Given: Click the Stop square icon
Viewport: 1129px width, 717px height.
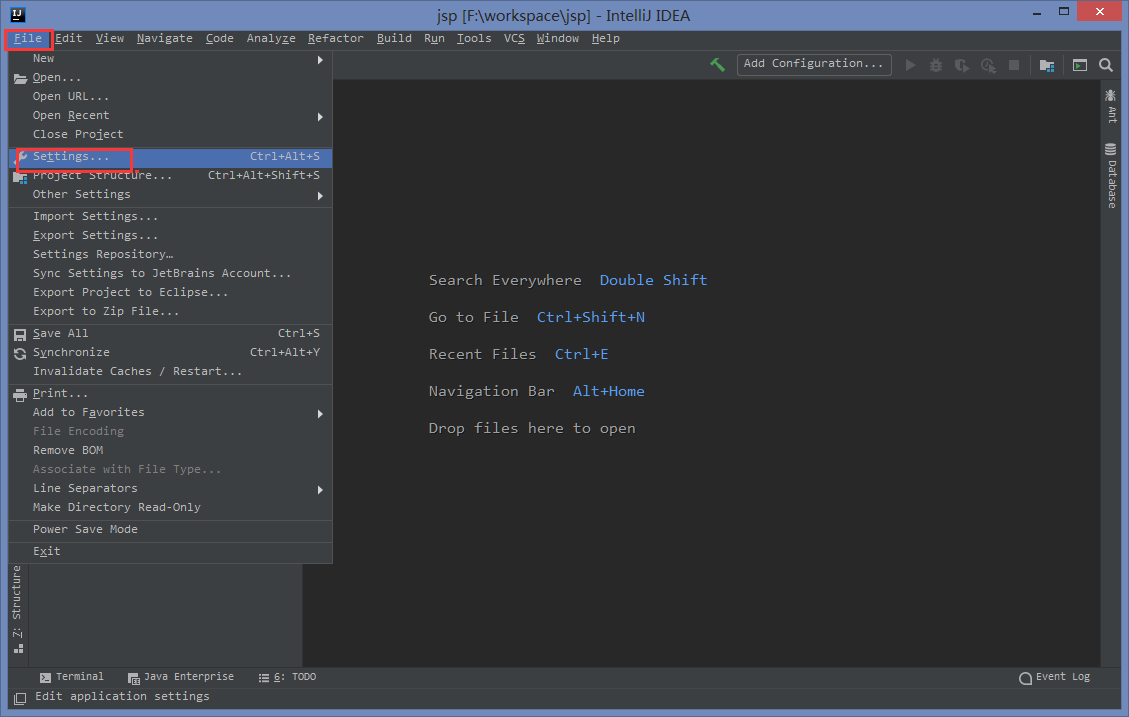Looking at the screenshot, I should click(x=1014, y=65).
